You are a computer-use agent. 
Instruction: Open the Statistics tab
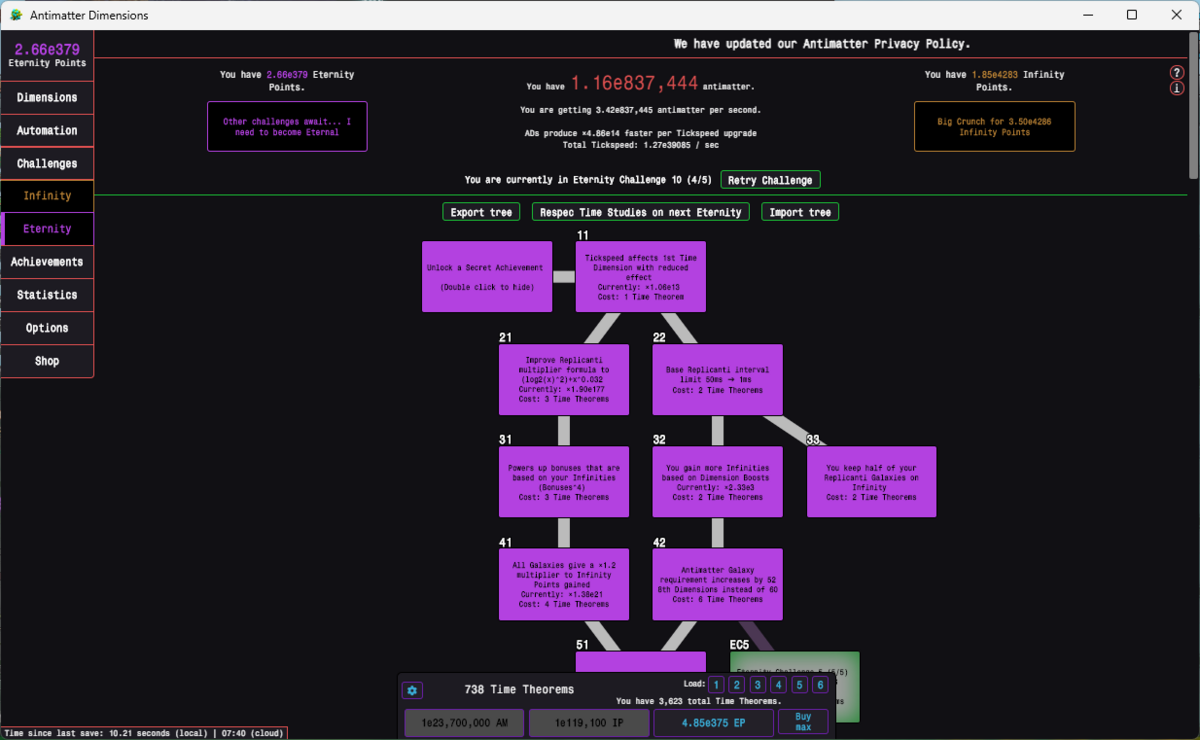[47, 295]
